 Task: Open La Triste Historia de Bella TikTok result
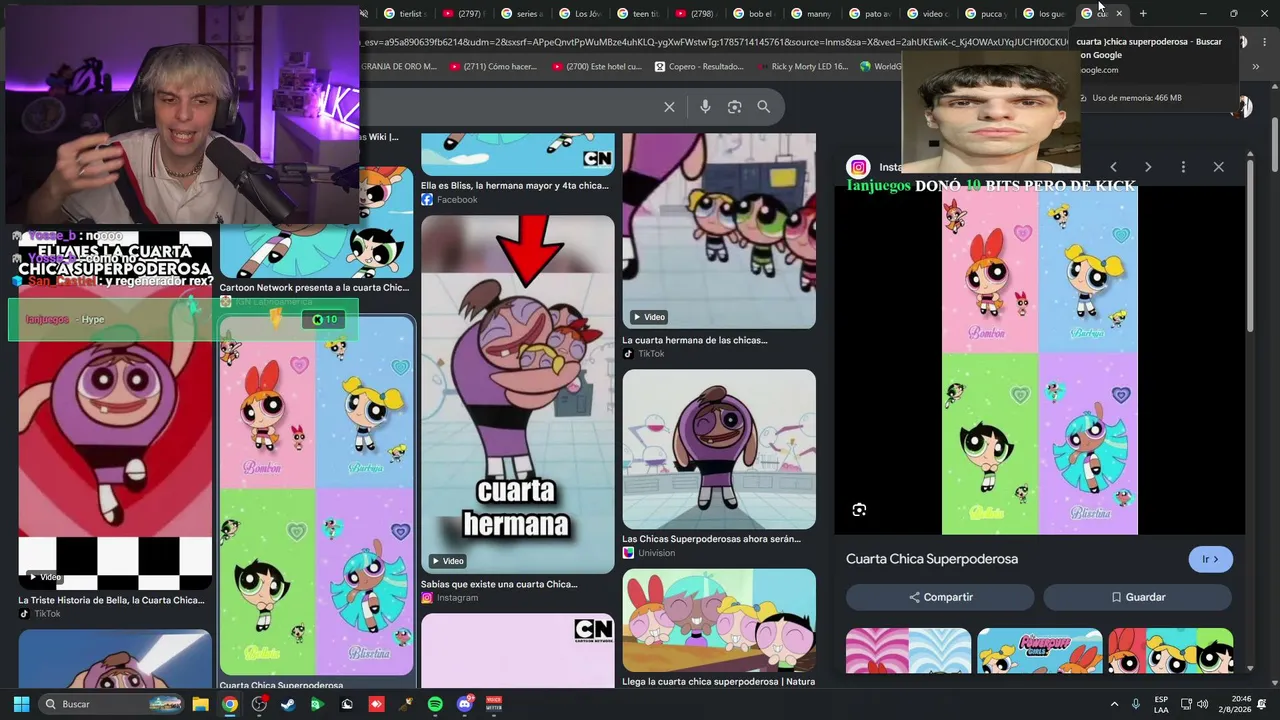click(111, 600)
